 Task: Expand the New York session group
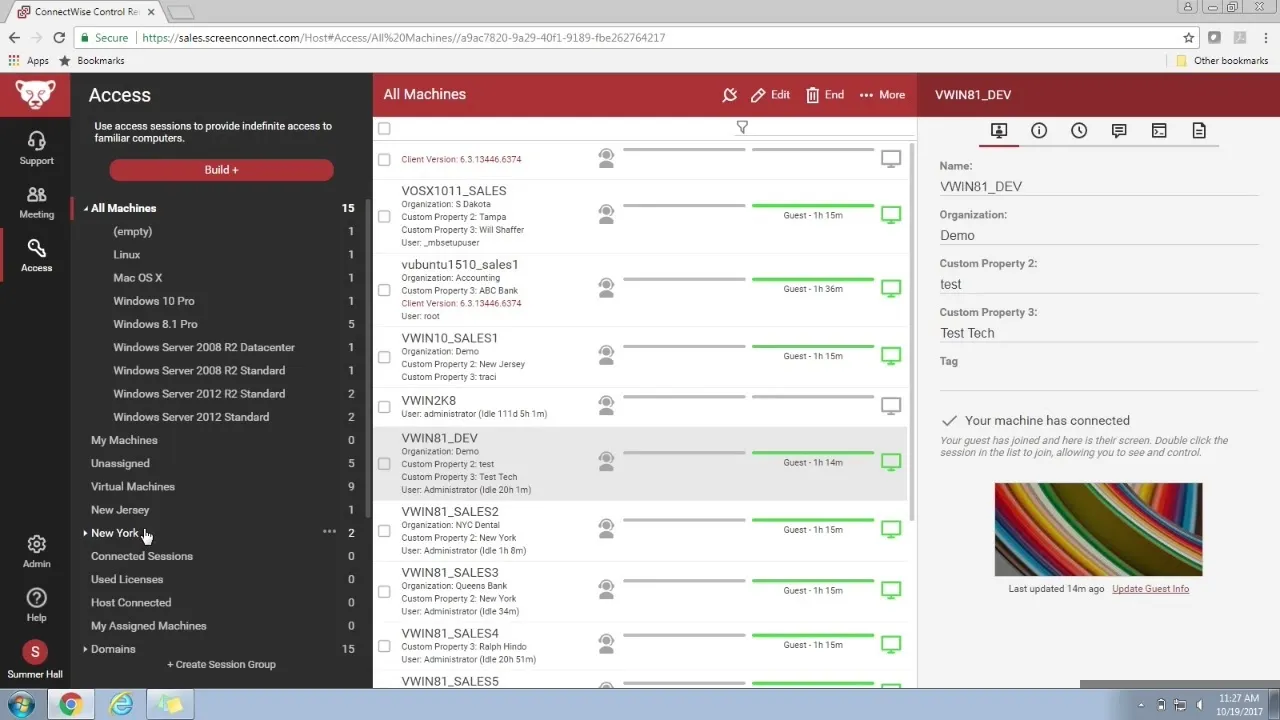[85, 533]
